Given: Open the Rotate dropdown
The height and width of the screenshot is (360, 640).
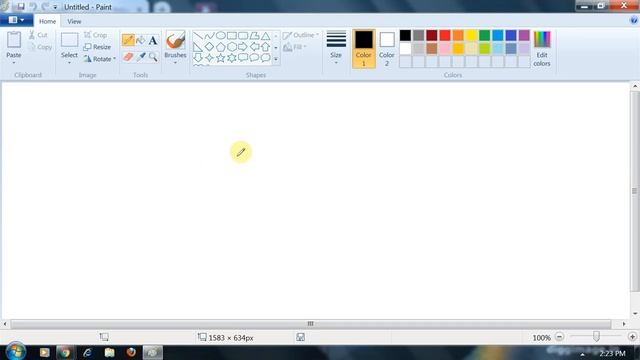Looking at the screenshot, I should tap(100, 59).
